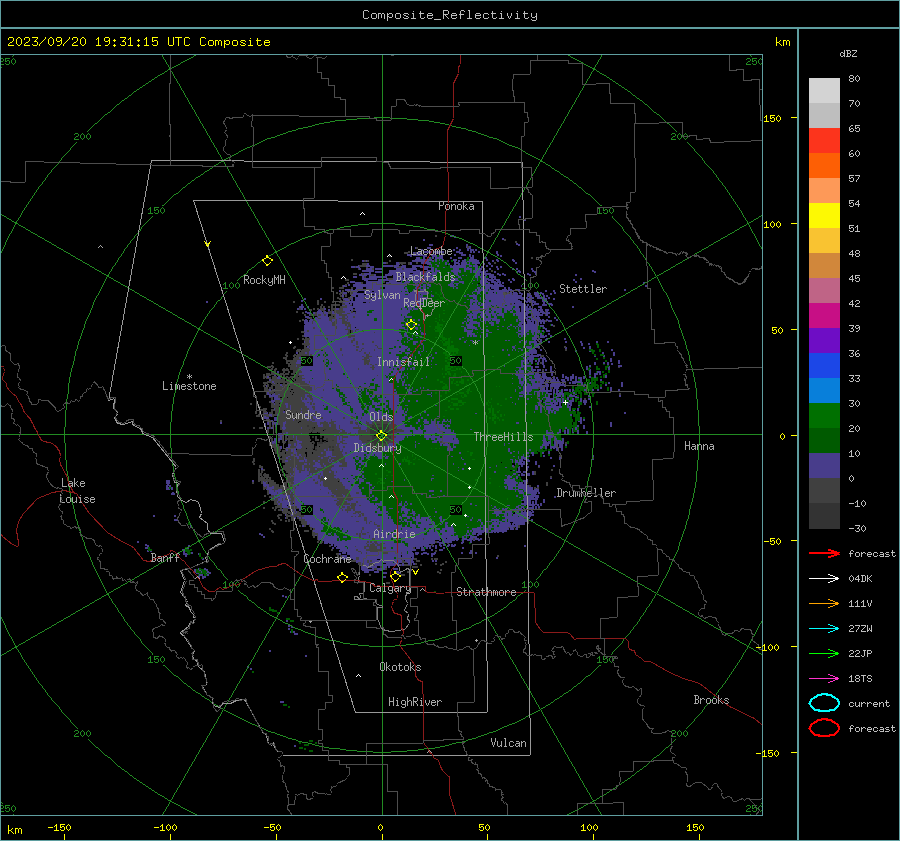Click the RockyMH label
Viewport: 900px width, 841px height.
pos(264,280)
